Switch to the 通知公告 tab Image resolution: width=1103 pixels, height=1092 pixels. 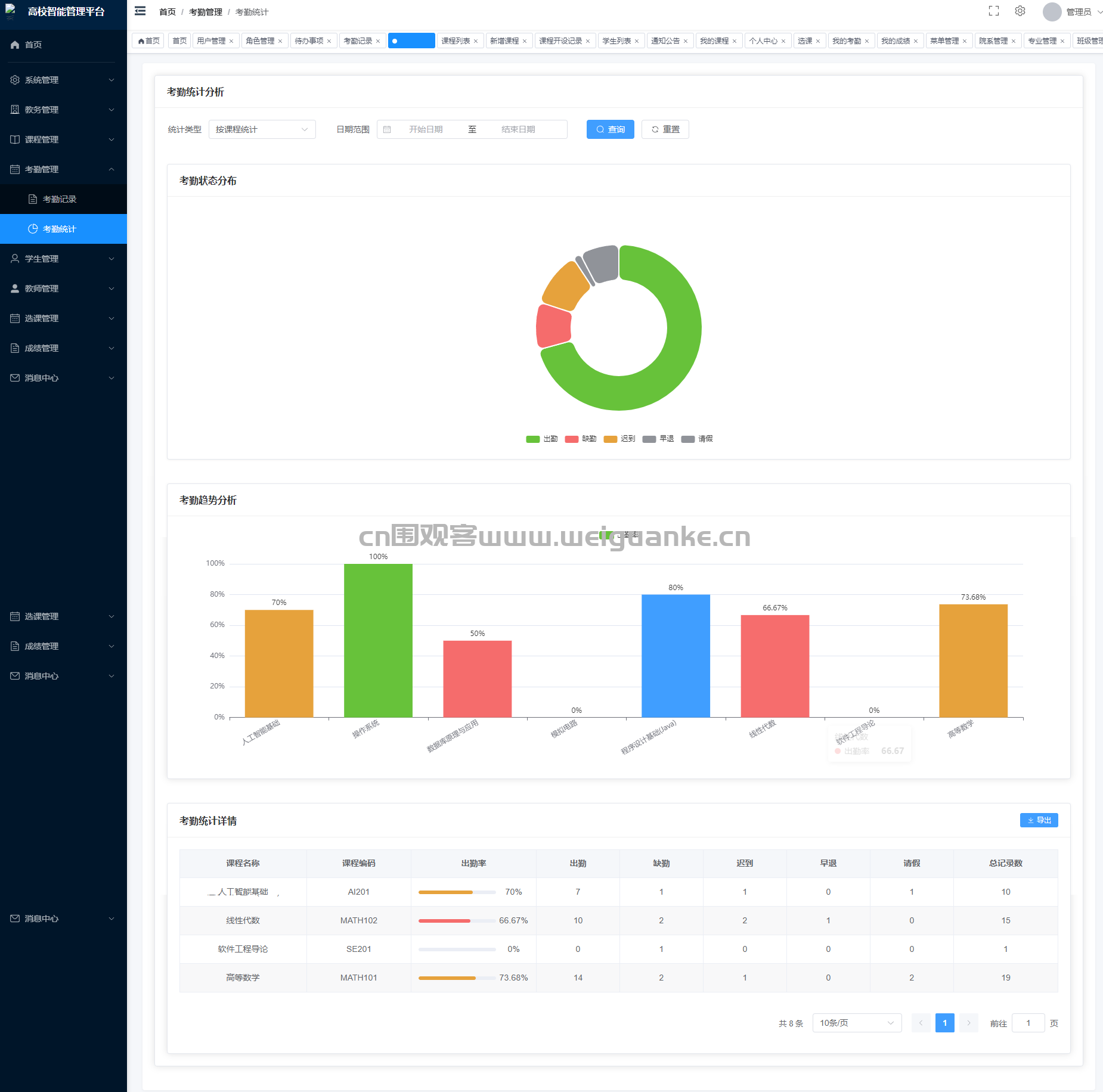[665, 41]
